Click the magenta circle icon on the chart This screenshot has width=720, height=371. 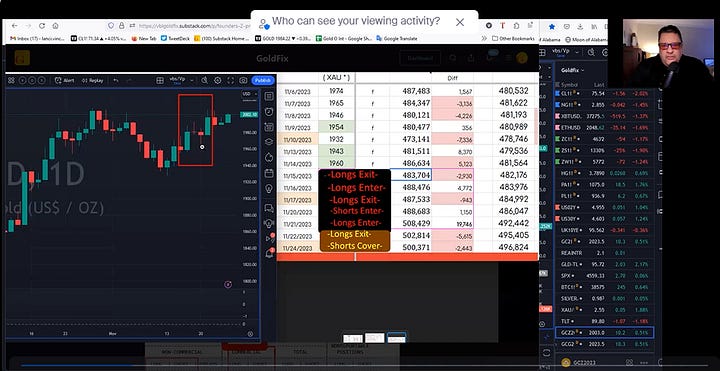pos(228,285)
